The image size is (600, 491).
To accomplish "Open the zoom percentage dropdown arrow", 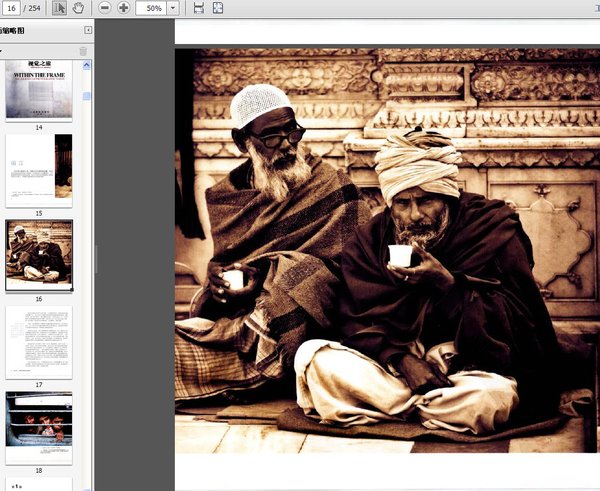I will pyautogui.click(x=173, y=8).
